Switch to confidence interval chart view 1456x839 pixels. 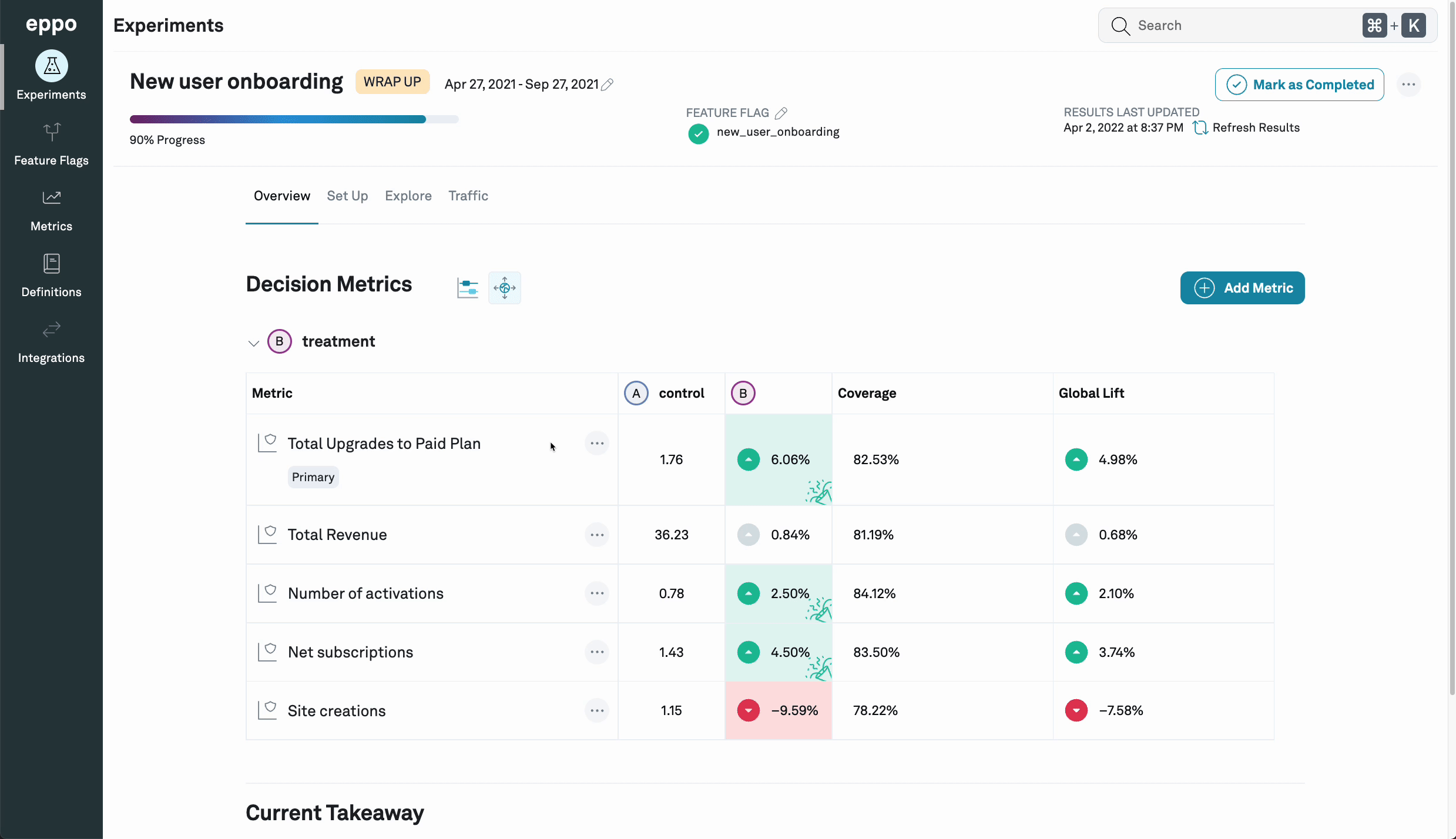coord(468,288)
